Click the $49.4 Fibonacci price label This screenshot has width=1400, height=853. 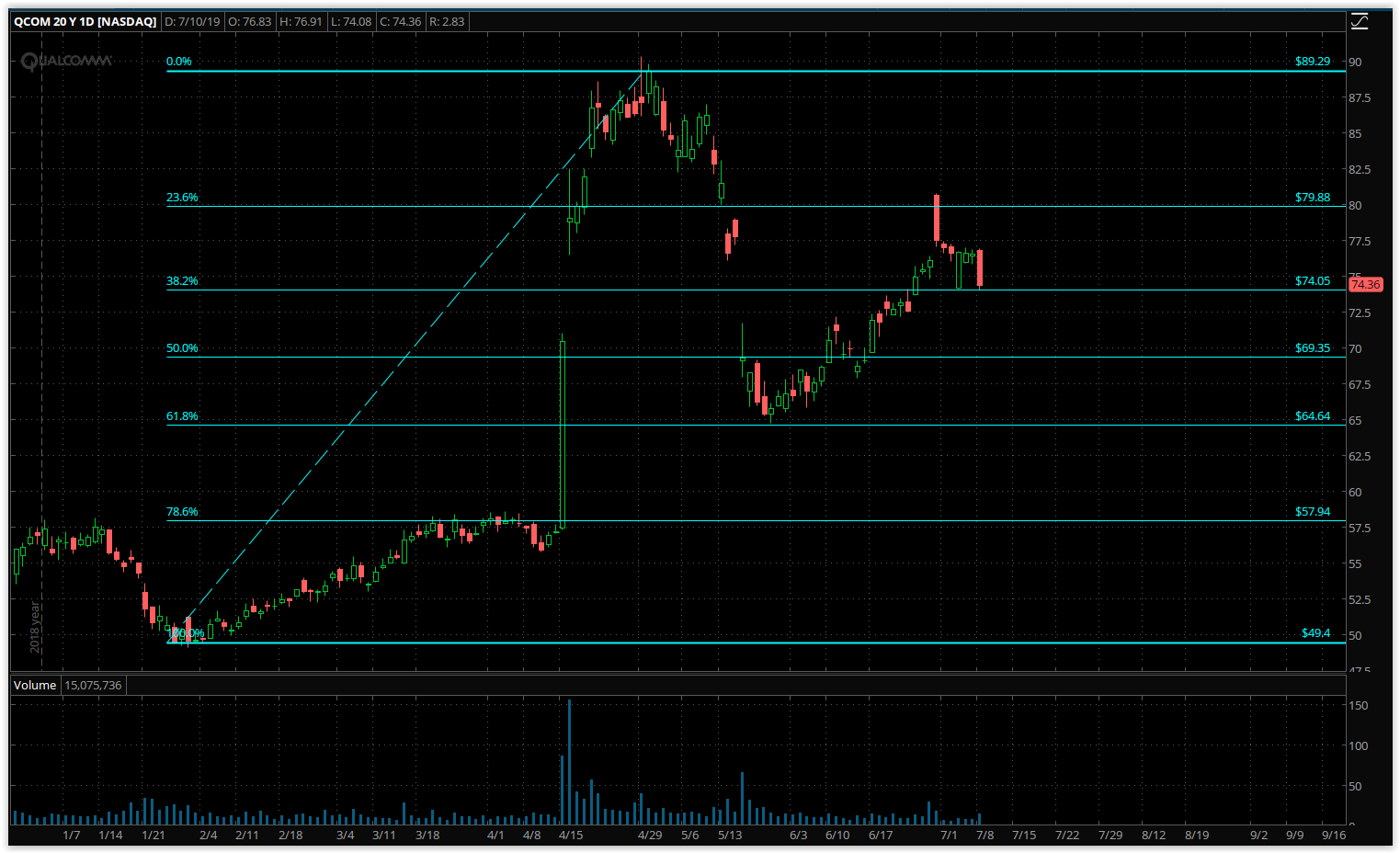[x=1315, y=633]
